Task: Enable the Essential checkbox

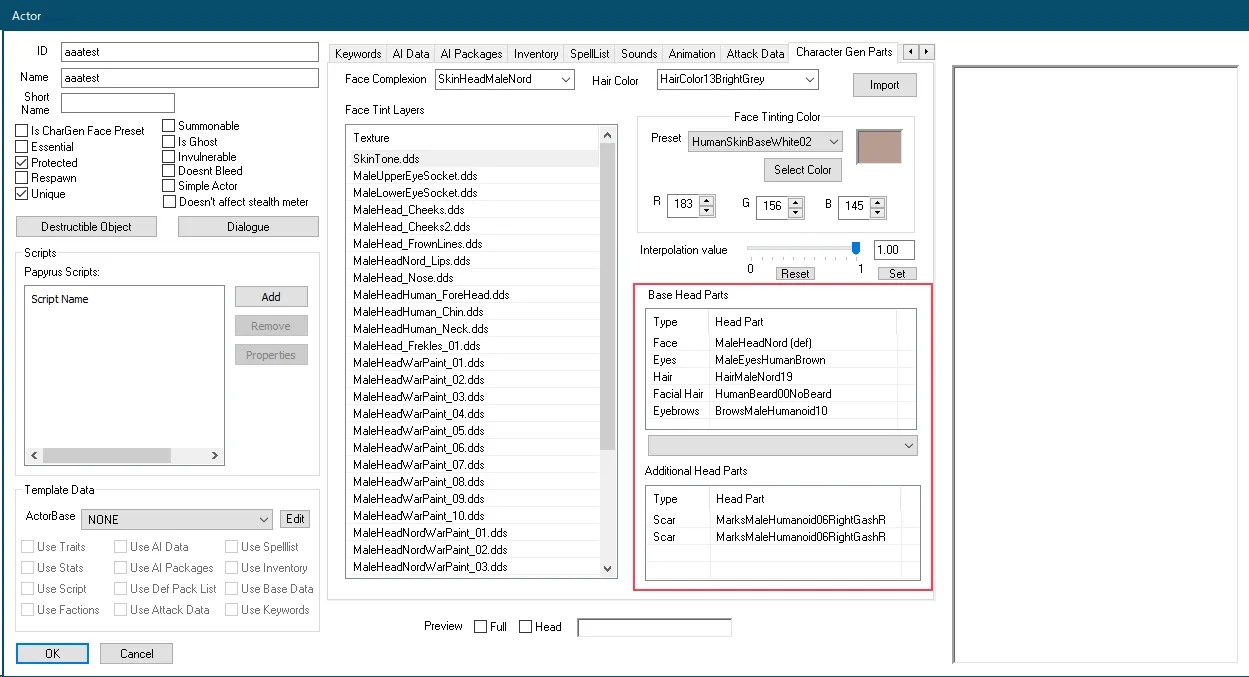Action: click(x=22, y=147)
